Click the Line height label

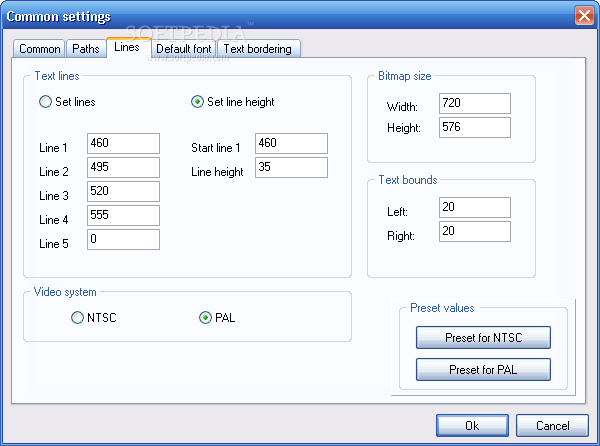(x=217, y=172)
